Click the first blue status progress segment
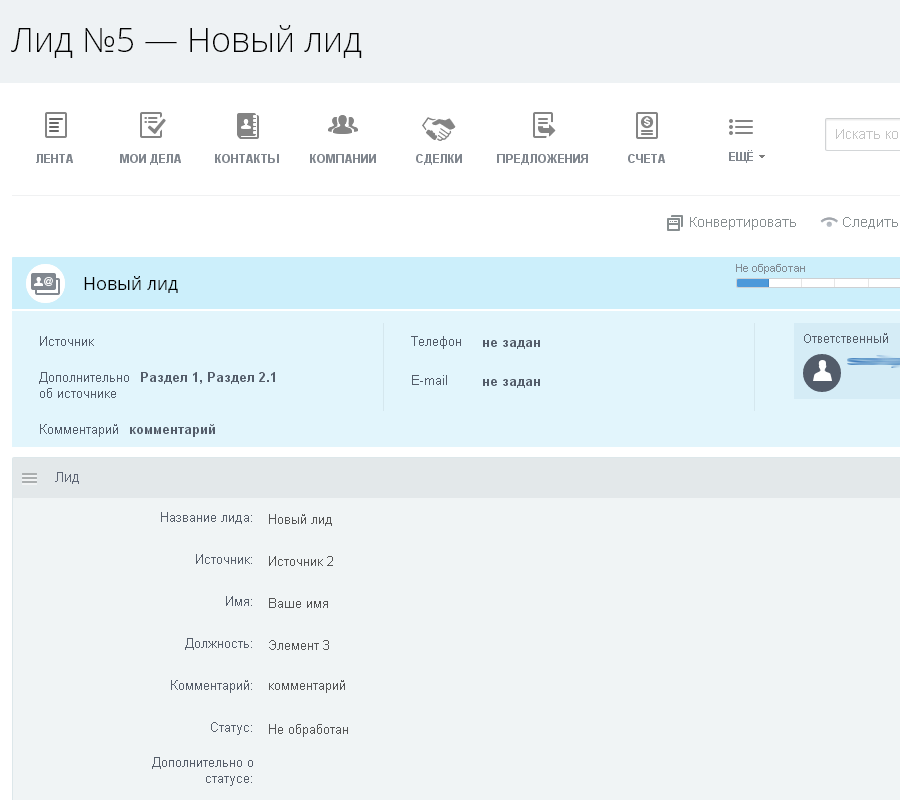The height and width of the screenshot is (800, 900). pyautogui.click(x=752, y=283)
